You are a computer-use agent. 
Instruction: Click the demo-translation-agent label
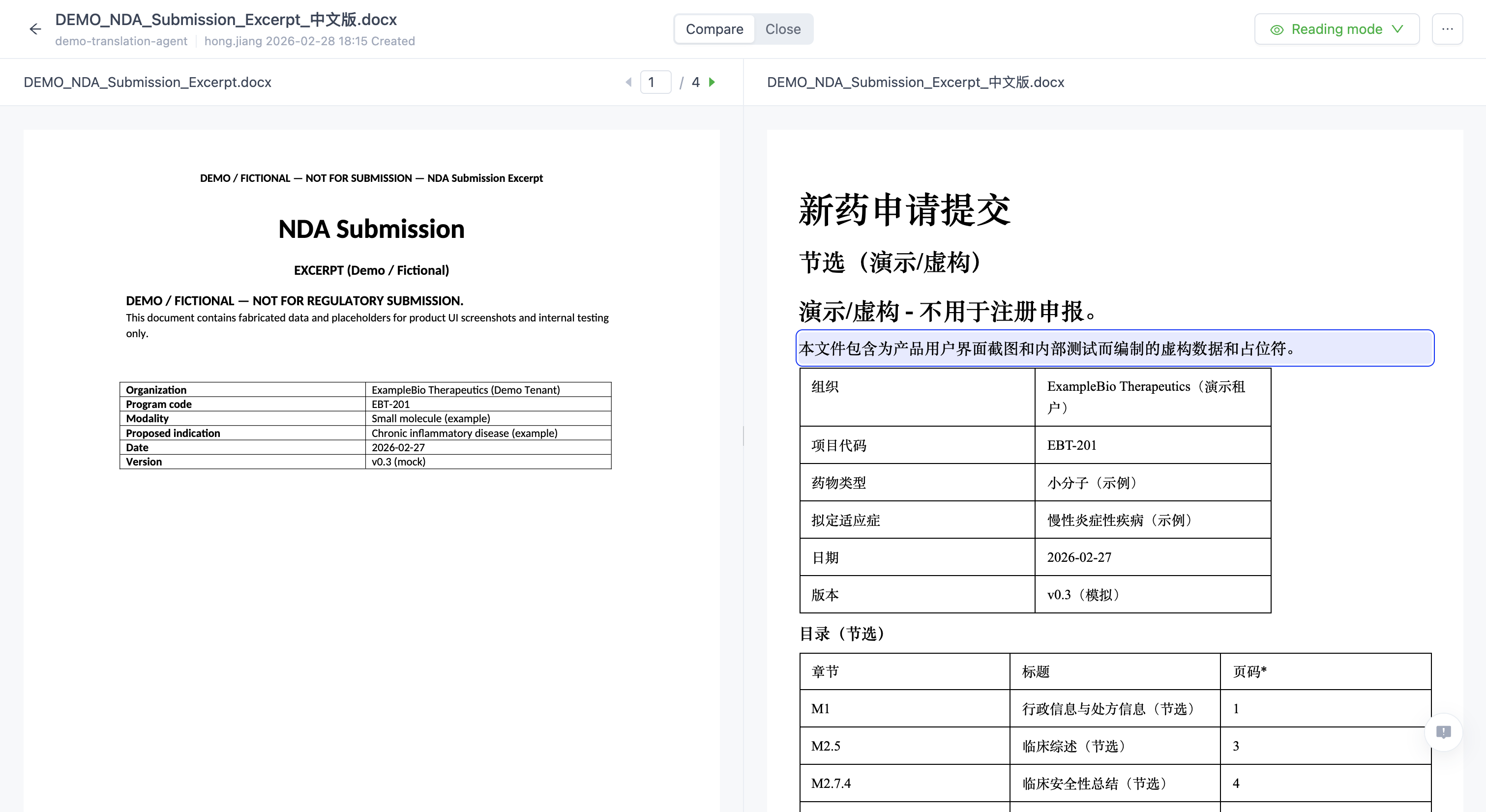coord(121,41)
